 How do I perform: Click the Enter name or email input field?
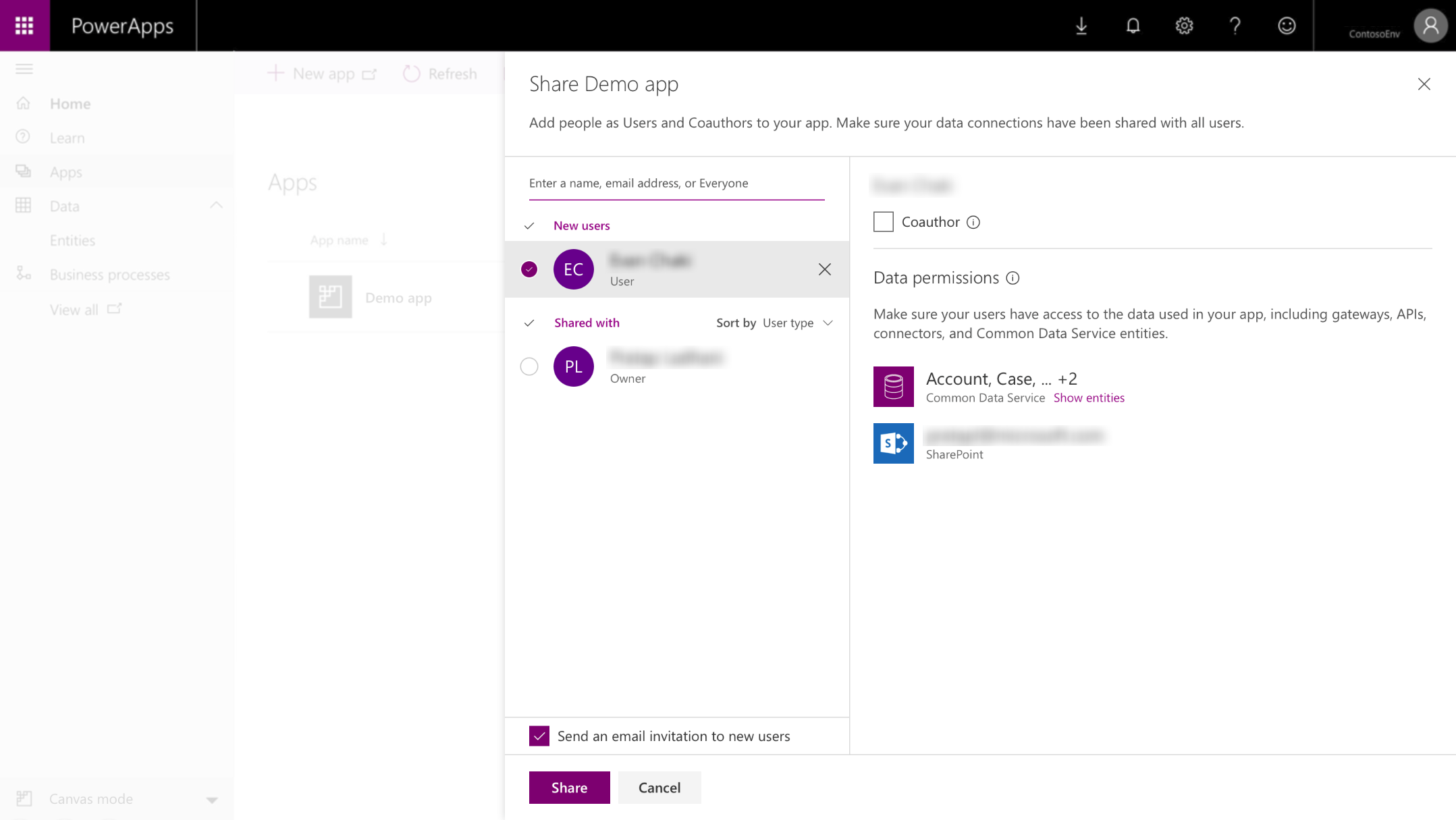point(677,182)
